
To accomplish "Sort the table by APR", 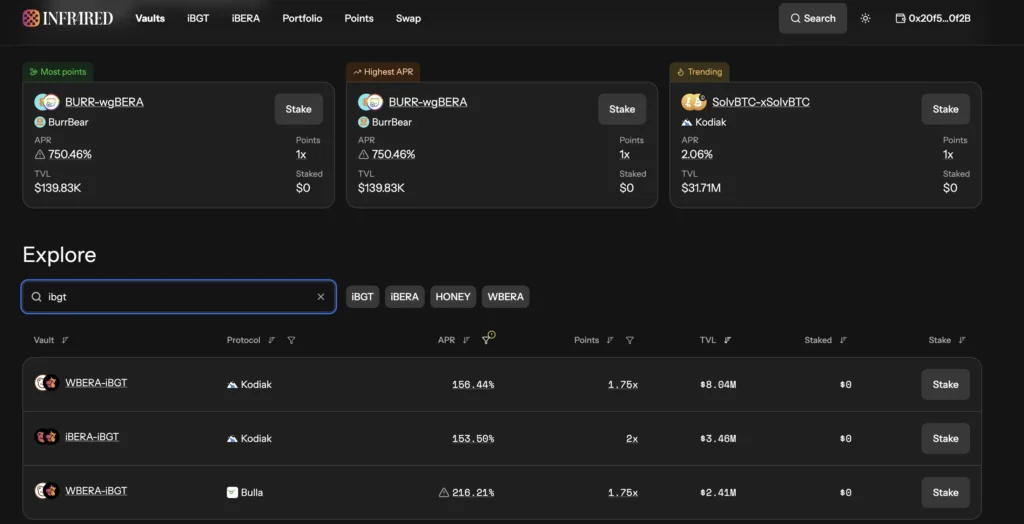I will 466,340.
